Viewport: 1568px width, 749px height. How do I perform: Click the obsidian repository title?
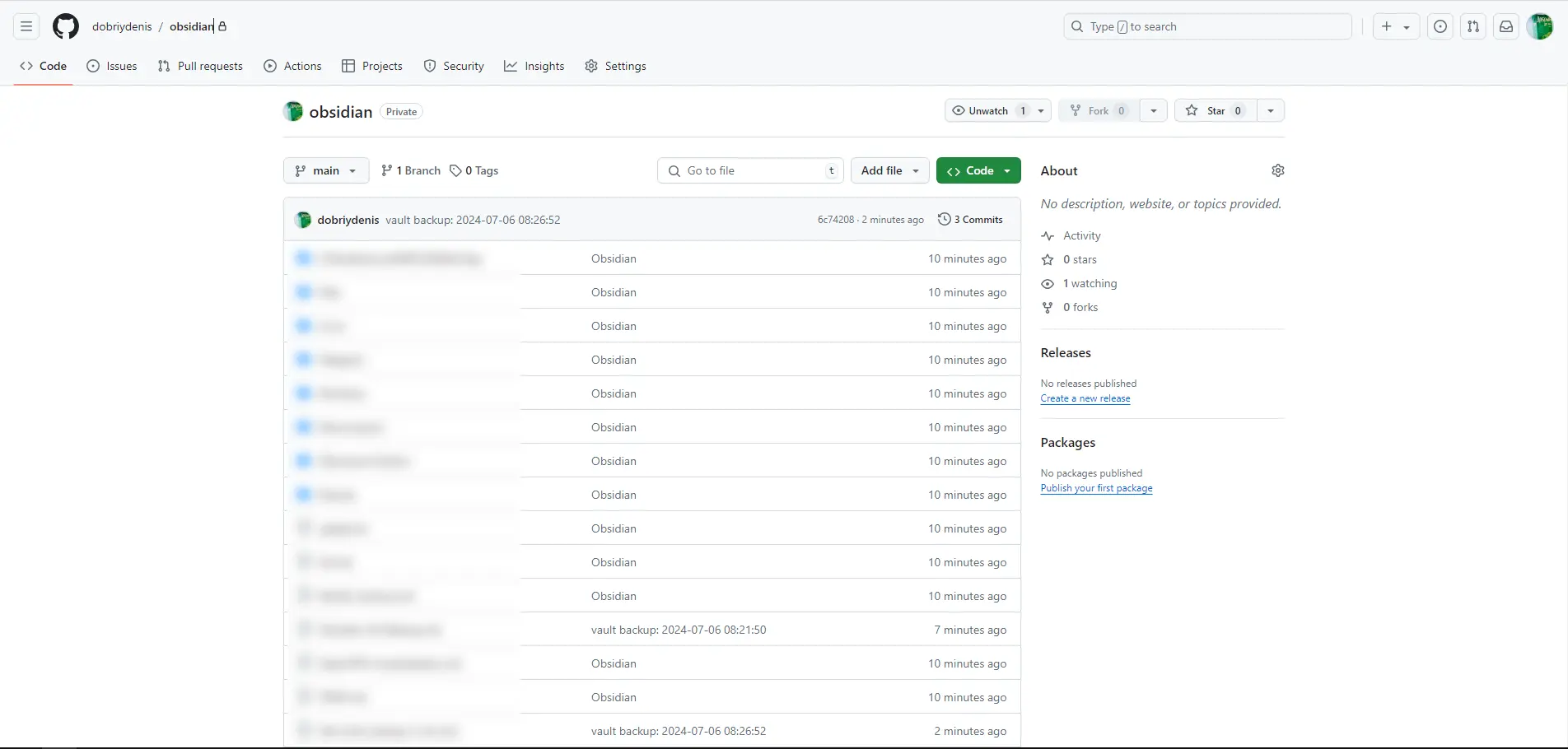pos(341,112)
